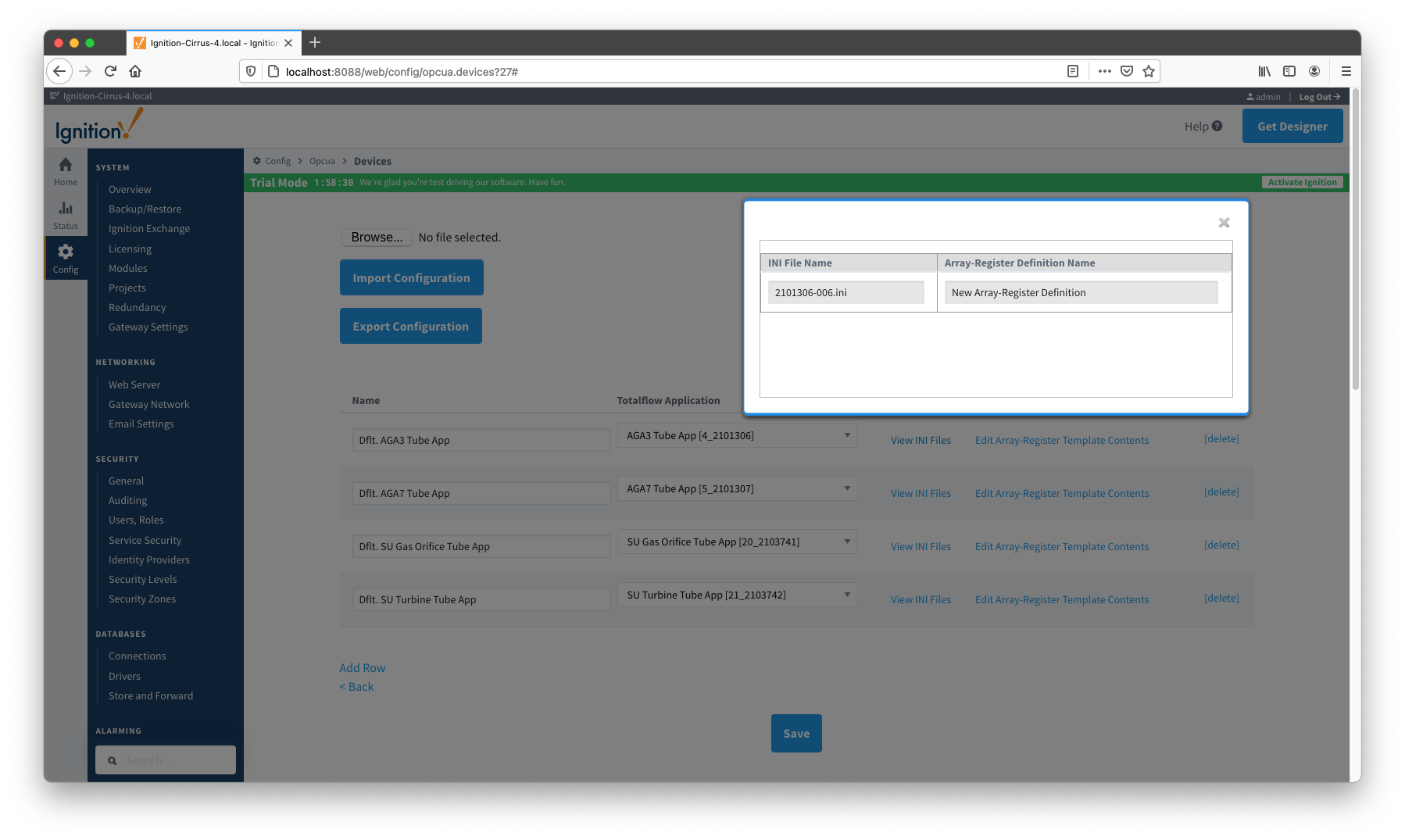
Task: Click the Opcua breadcrumb link
Action: pyautogui.click(x=322, y=161)
